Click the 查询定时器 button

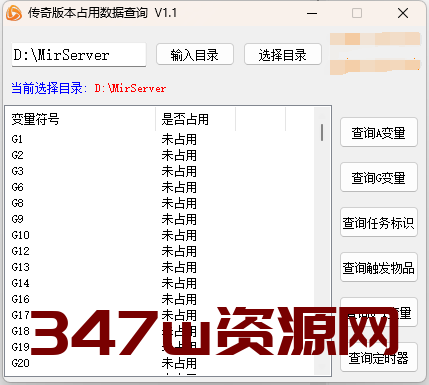(379, 357)
